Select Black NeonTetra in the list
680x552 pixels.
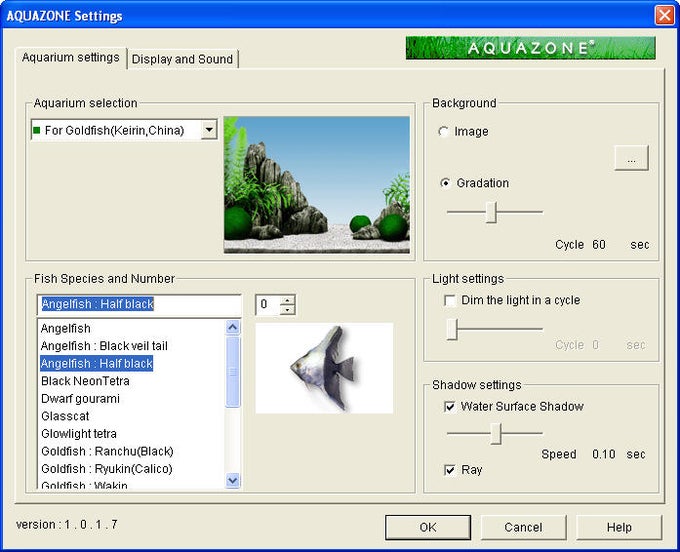point(85,381)
